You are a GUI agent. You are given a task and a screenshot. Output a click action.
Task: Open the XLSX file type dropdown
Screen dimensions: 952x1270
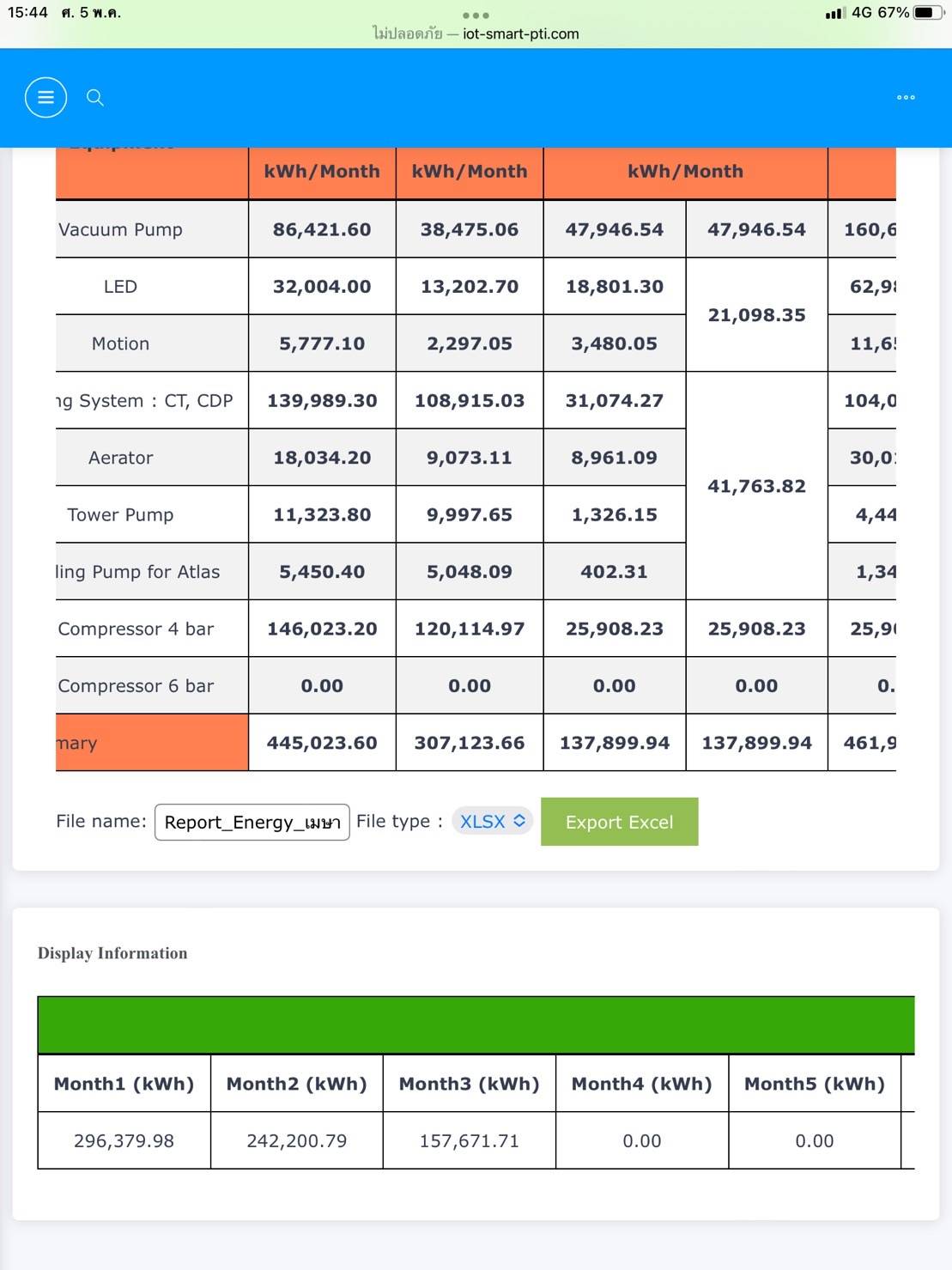[493, 821]
